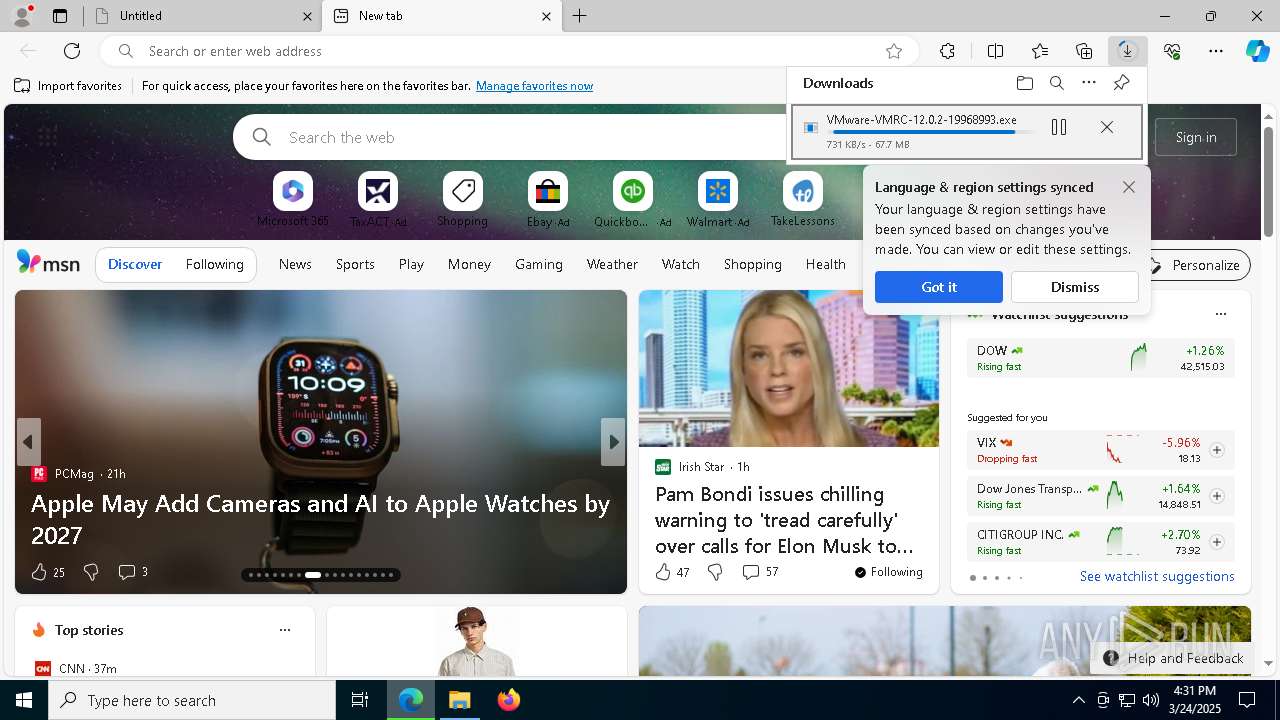1280x720 pixels.
Task: Open more options in Downloads panel
Action: point(1089,83)
